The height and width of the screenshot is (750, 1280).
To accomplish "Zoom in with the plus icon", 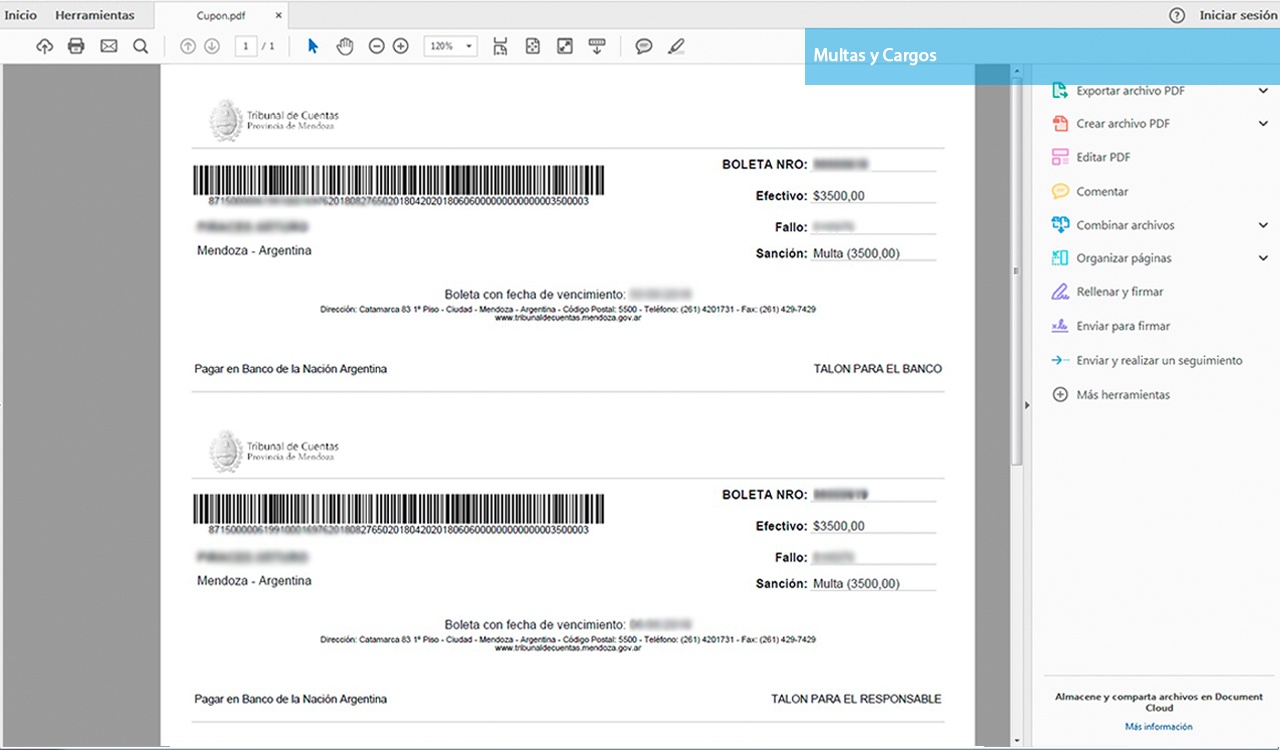I will (x=401, y=46).
